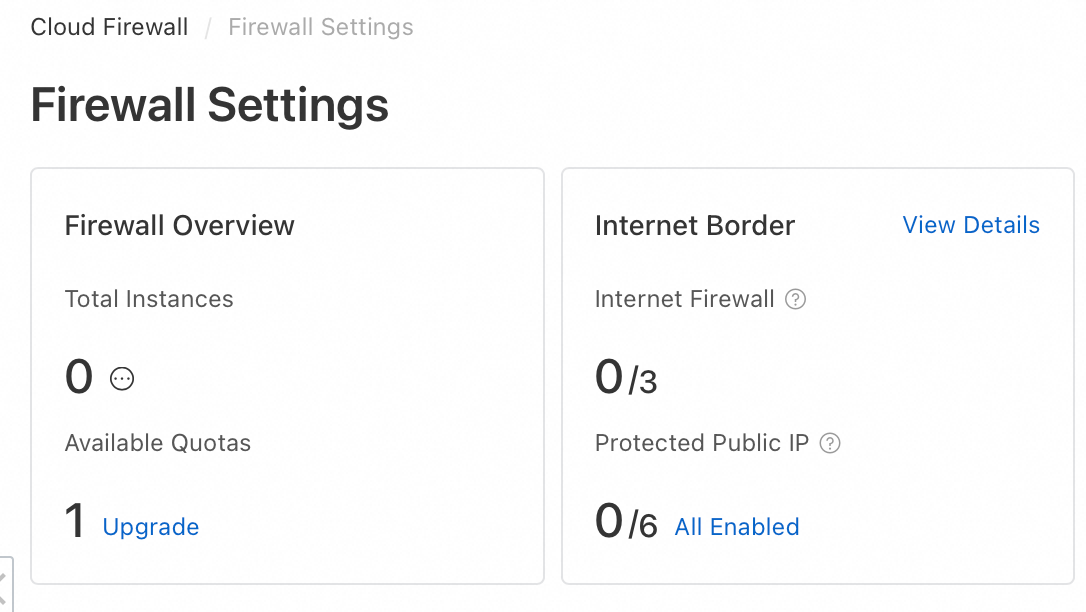Click the Upgrade link under Available Quotas
Image resolution: width=1086 pixels, height=612 pixels.
tap(151, 527)
